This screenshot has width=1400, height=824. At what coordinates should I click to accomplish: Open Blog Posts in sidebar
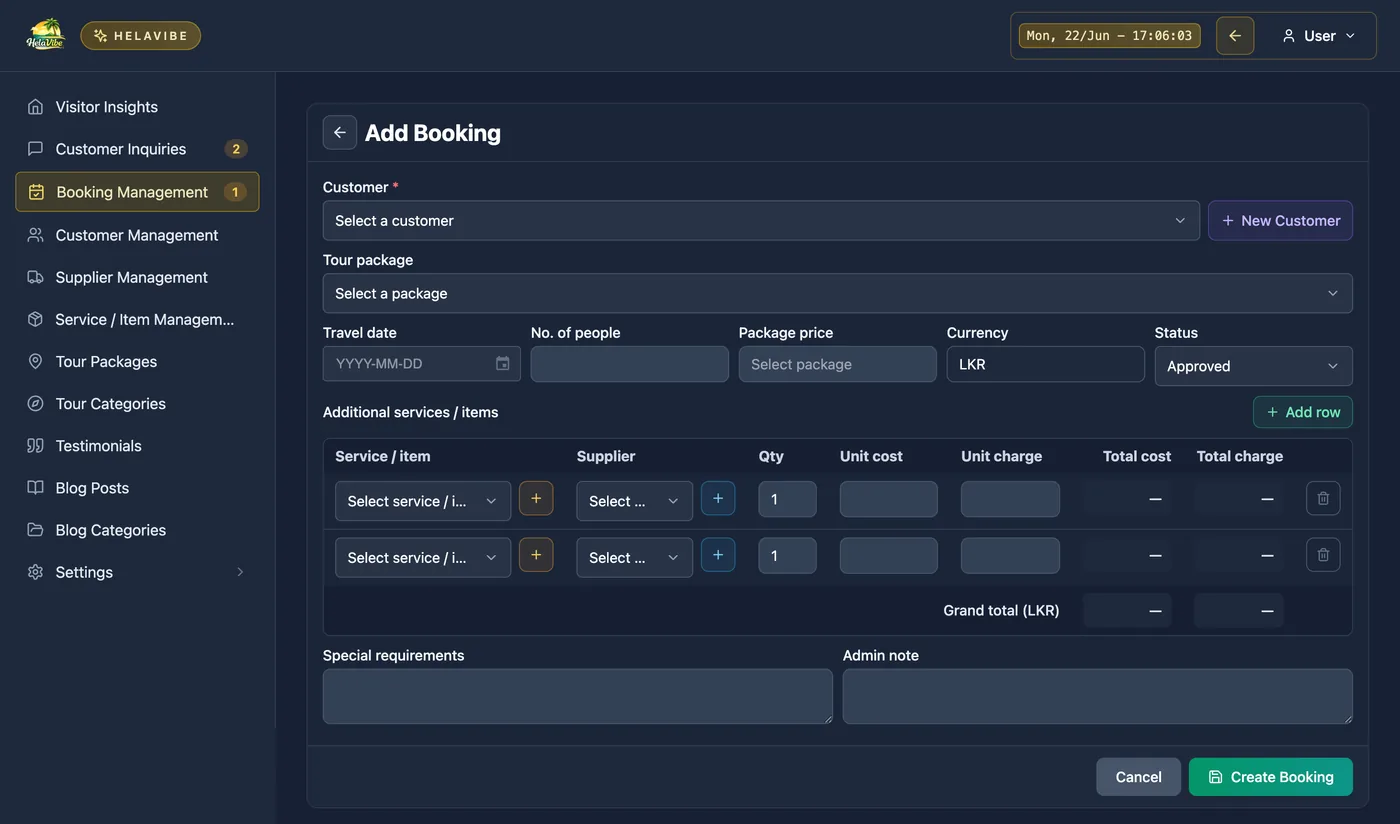[137, 487]
